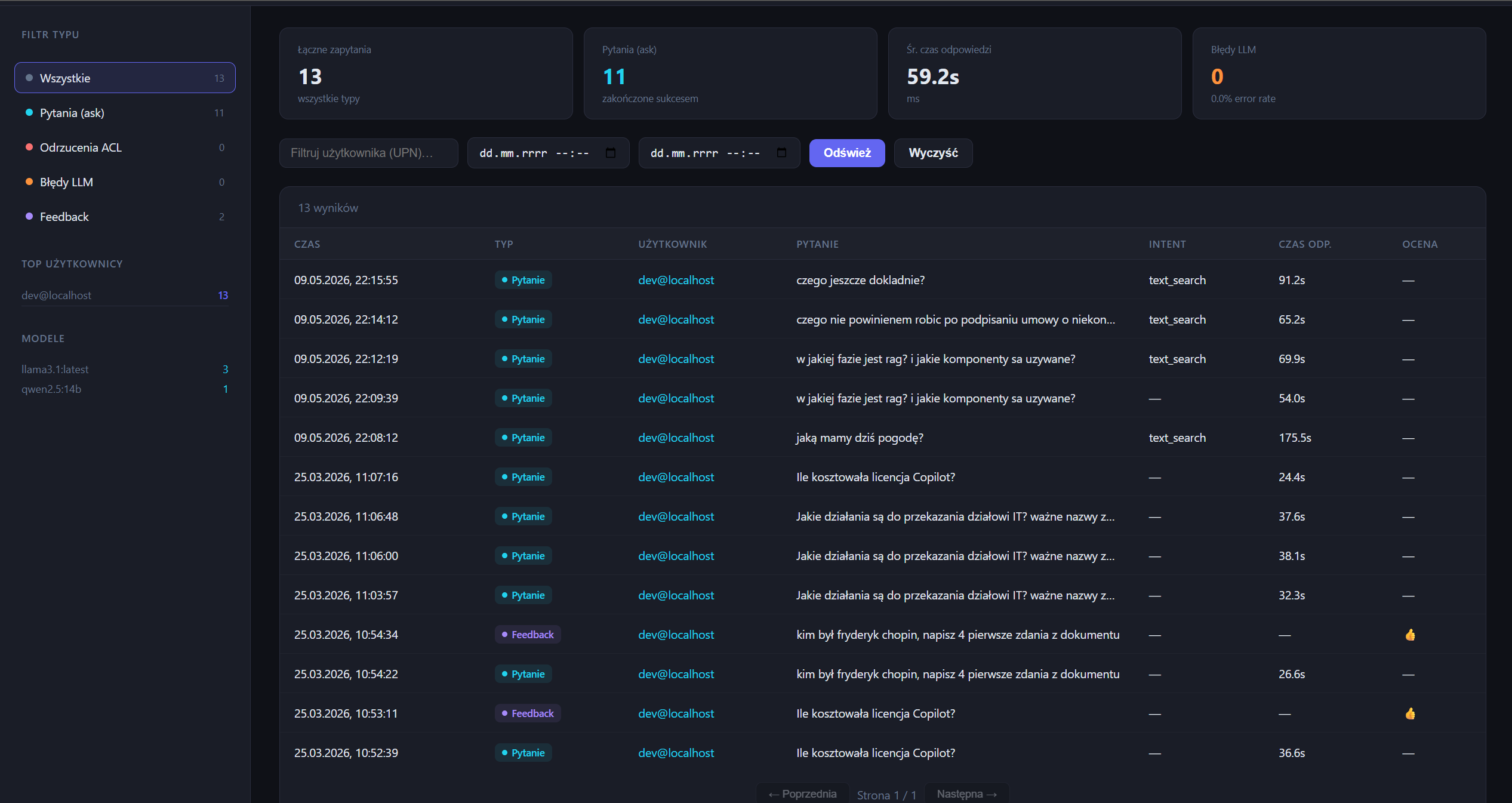Click response time 26.6s
This screenshot has height=803, width=1512.
coord(1292,674)
